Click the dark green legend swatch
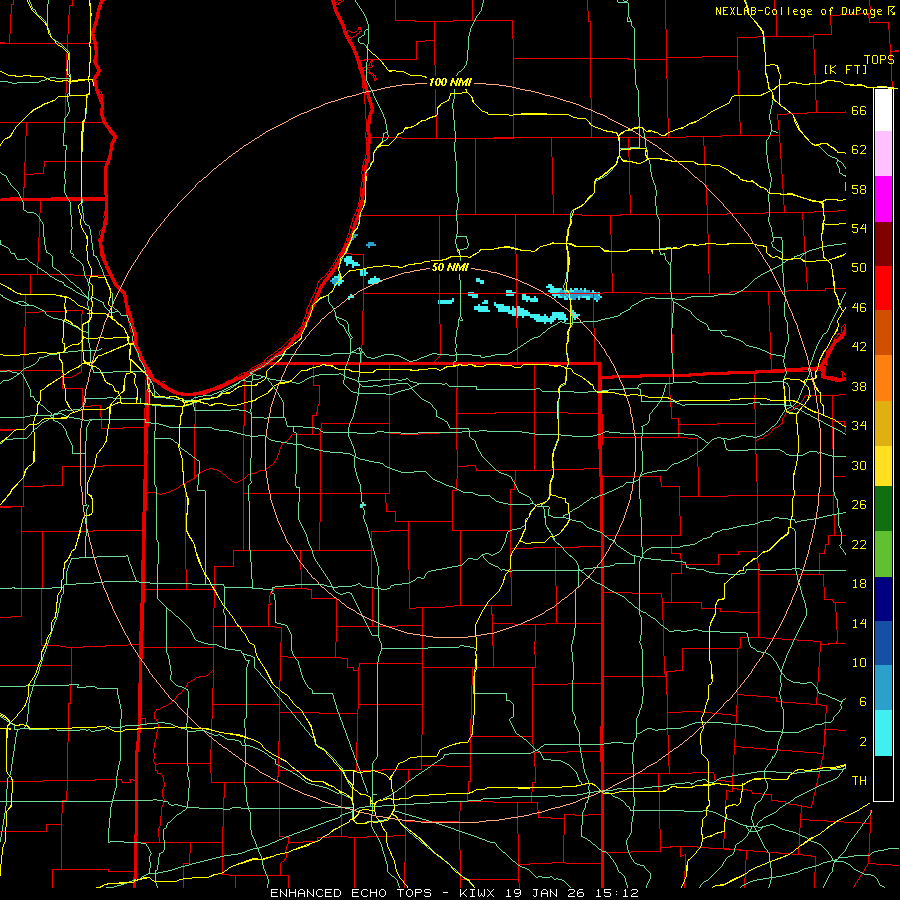Viewport: 900px width, 900px height. tap(883, 509)
